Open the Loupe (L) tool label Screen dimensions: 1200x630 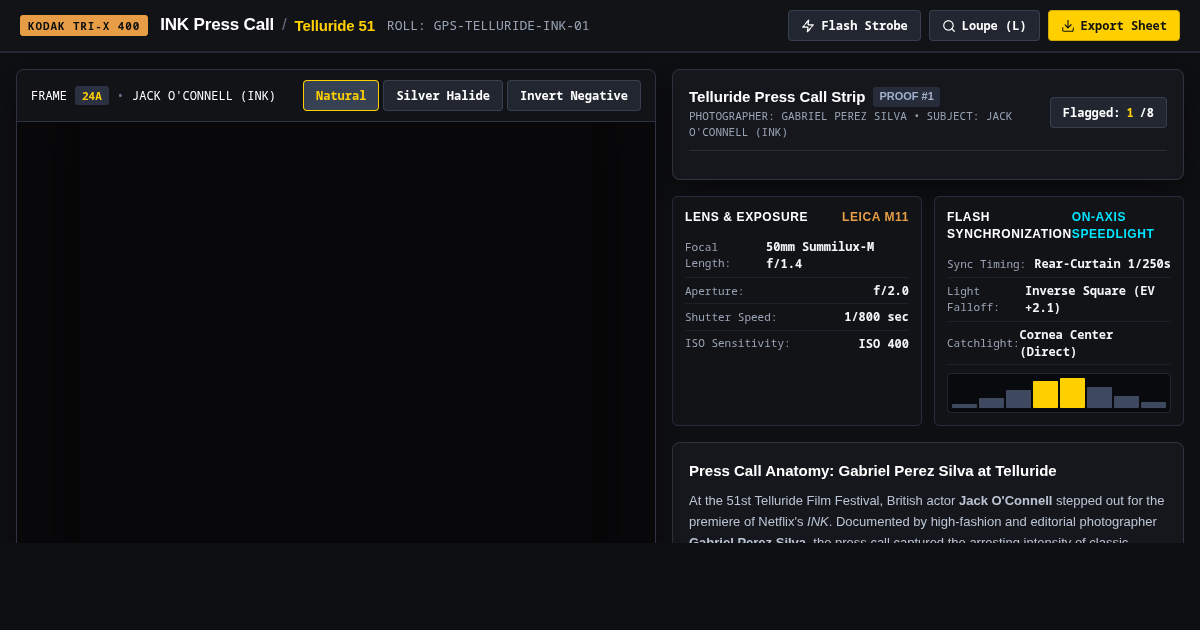(x=994, y=26)
